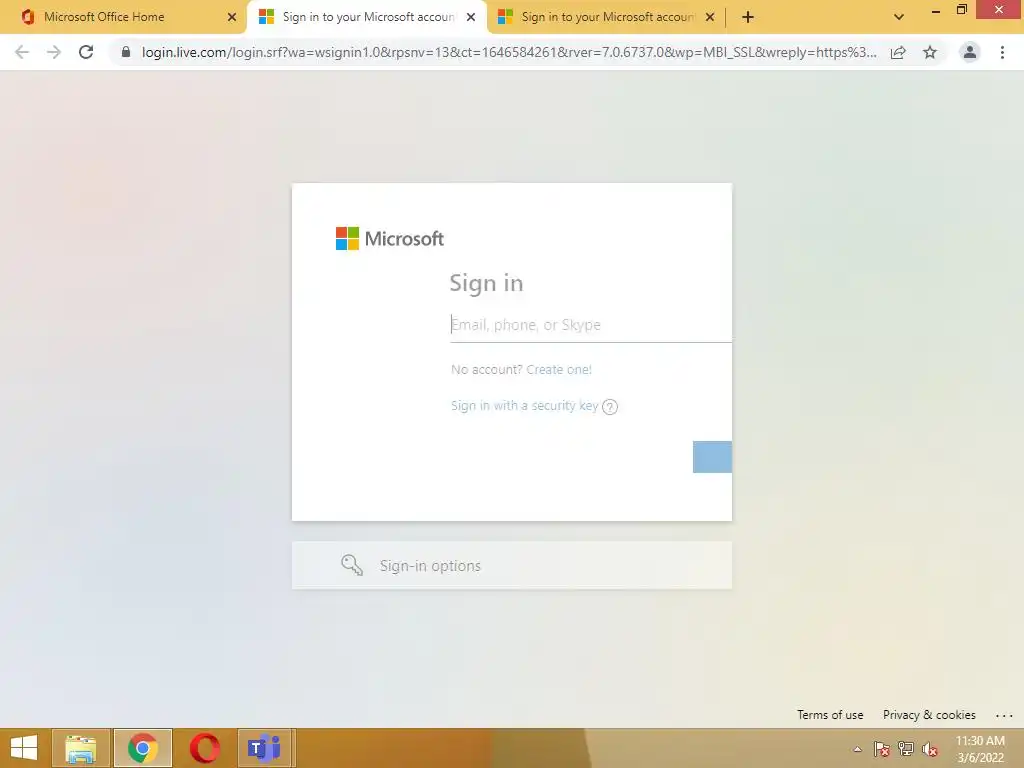Screen dimensions: 1024x768
Task: Restore down the Chrome window
Action: (962, 10)
